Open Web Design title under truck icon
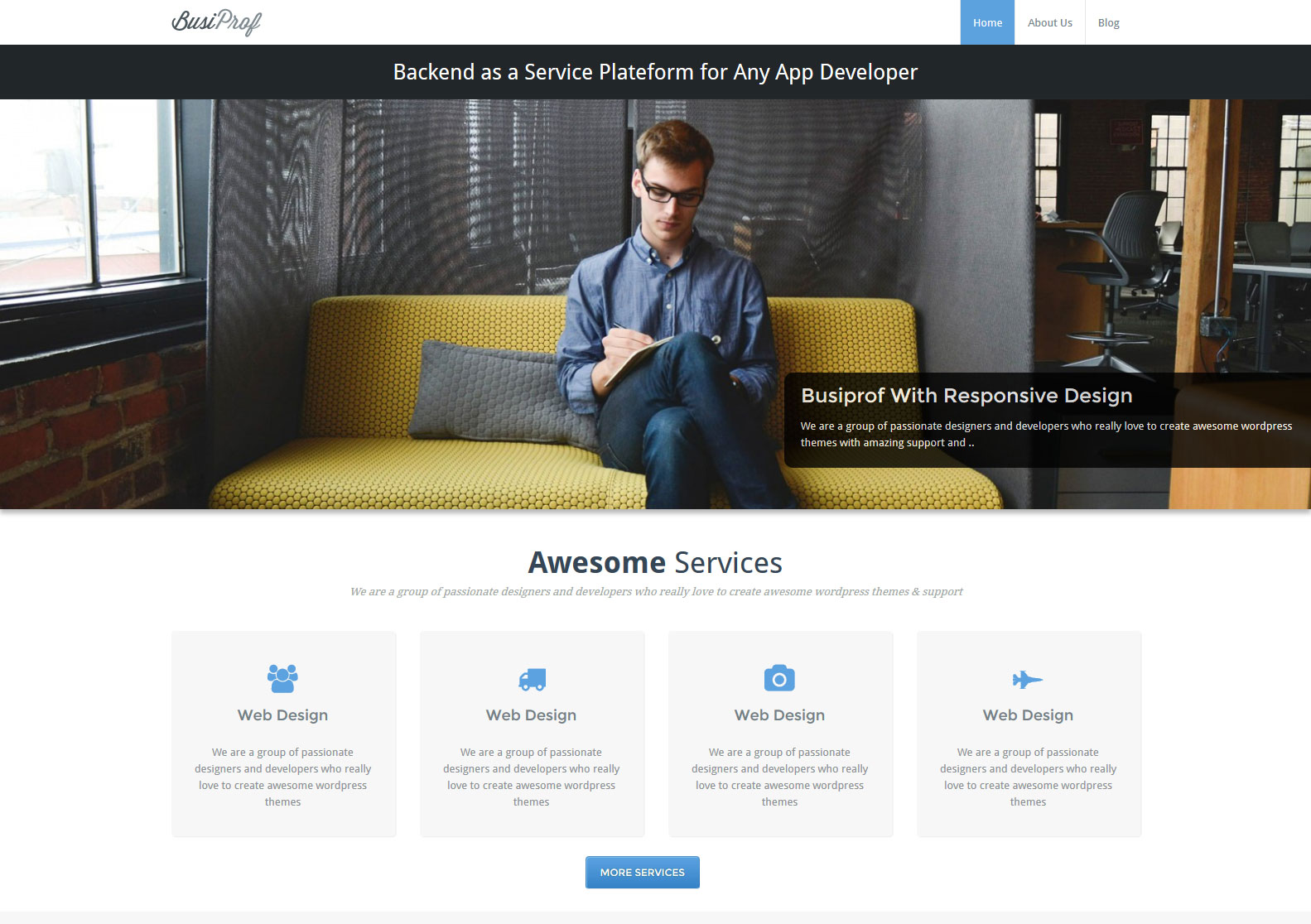 click(x=531, y=715)
